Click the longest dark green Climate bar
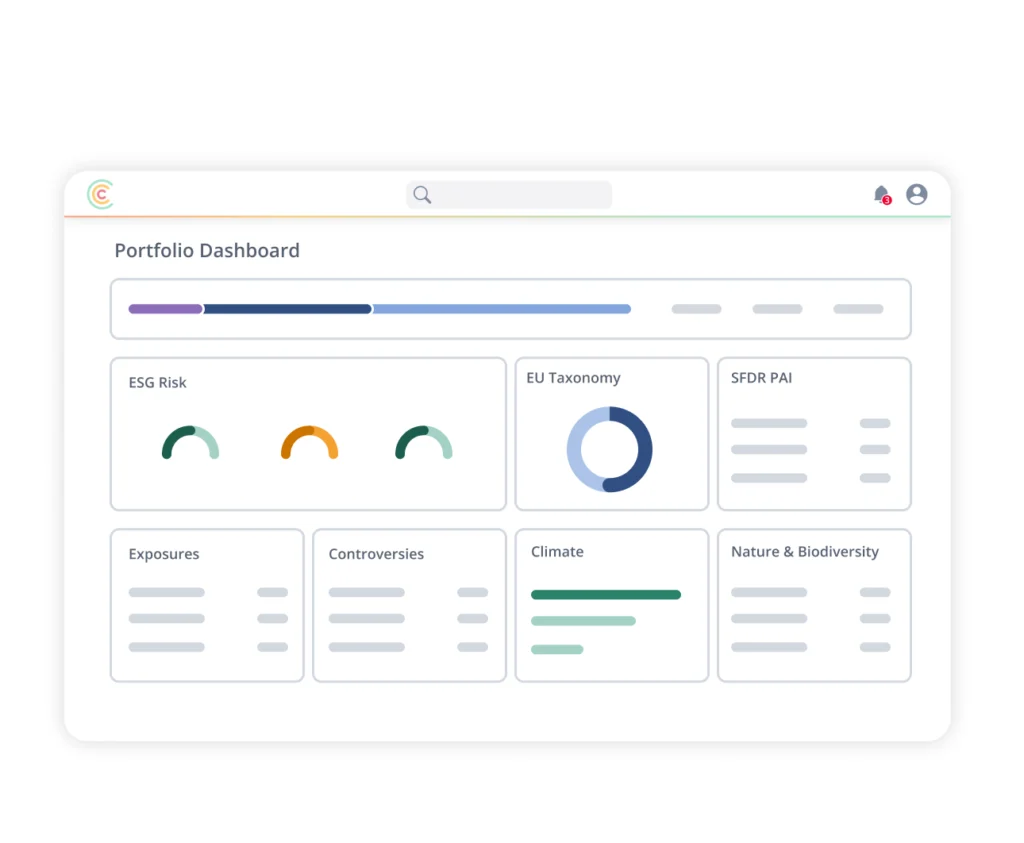 click(605, 594)
